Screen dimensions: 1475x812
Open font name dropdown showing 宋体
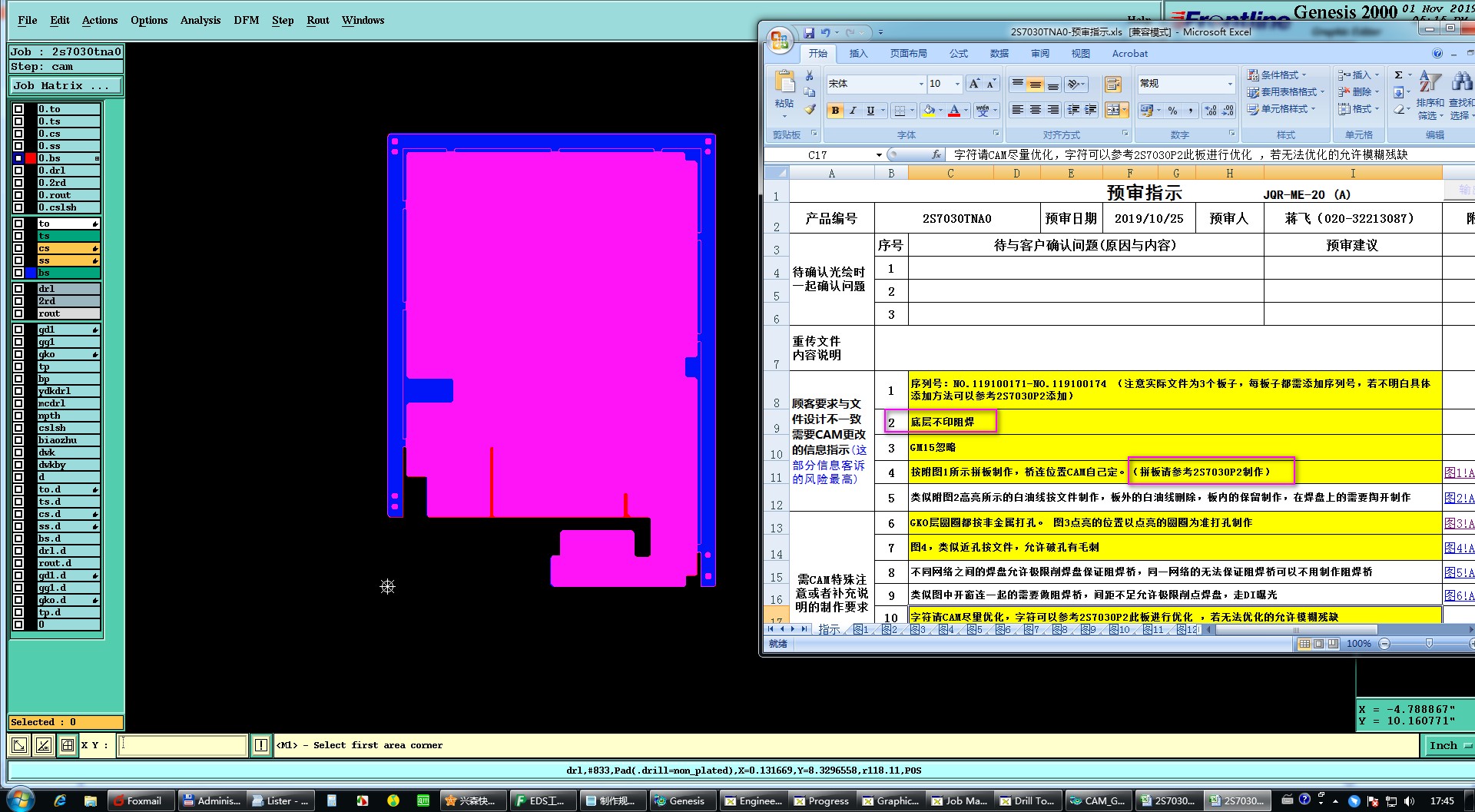coord(921,84)
